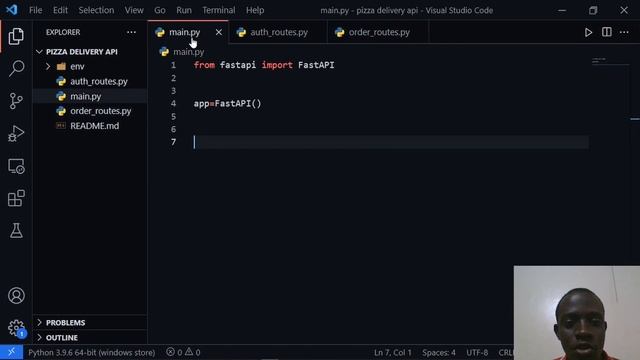Open the Manage gear settings icon
Viewport: 640px width, 360px height.
16,328
